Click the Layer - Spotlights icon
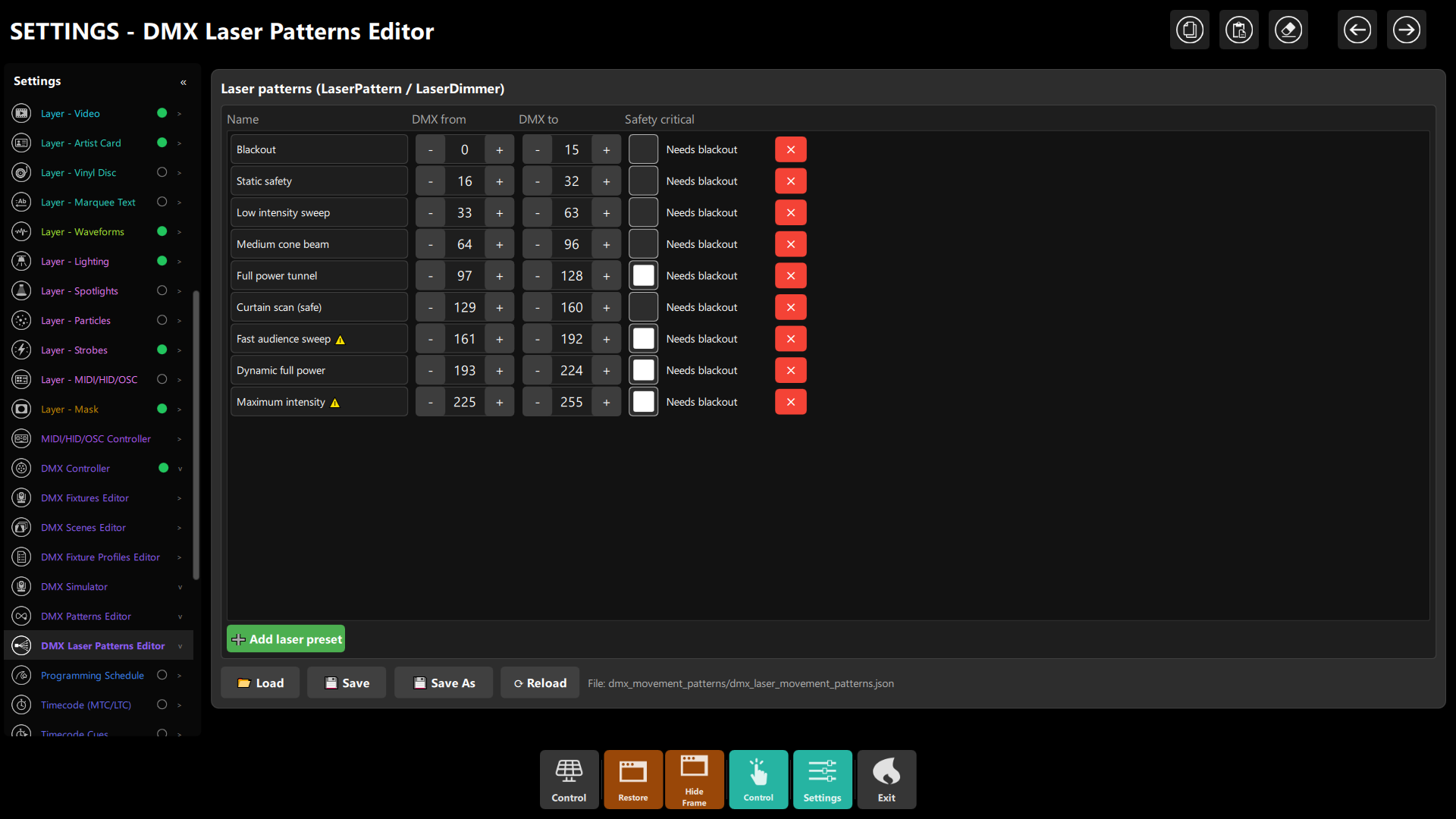 [22, 290]
